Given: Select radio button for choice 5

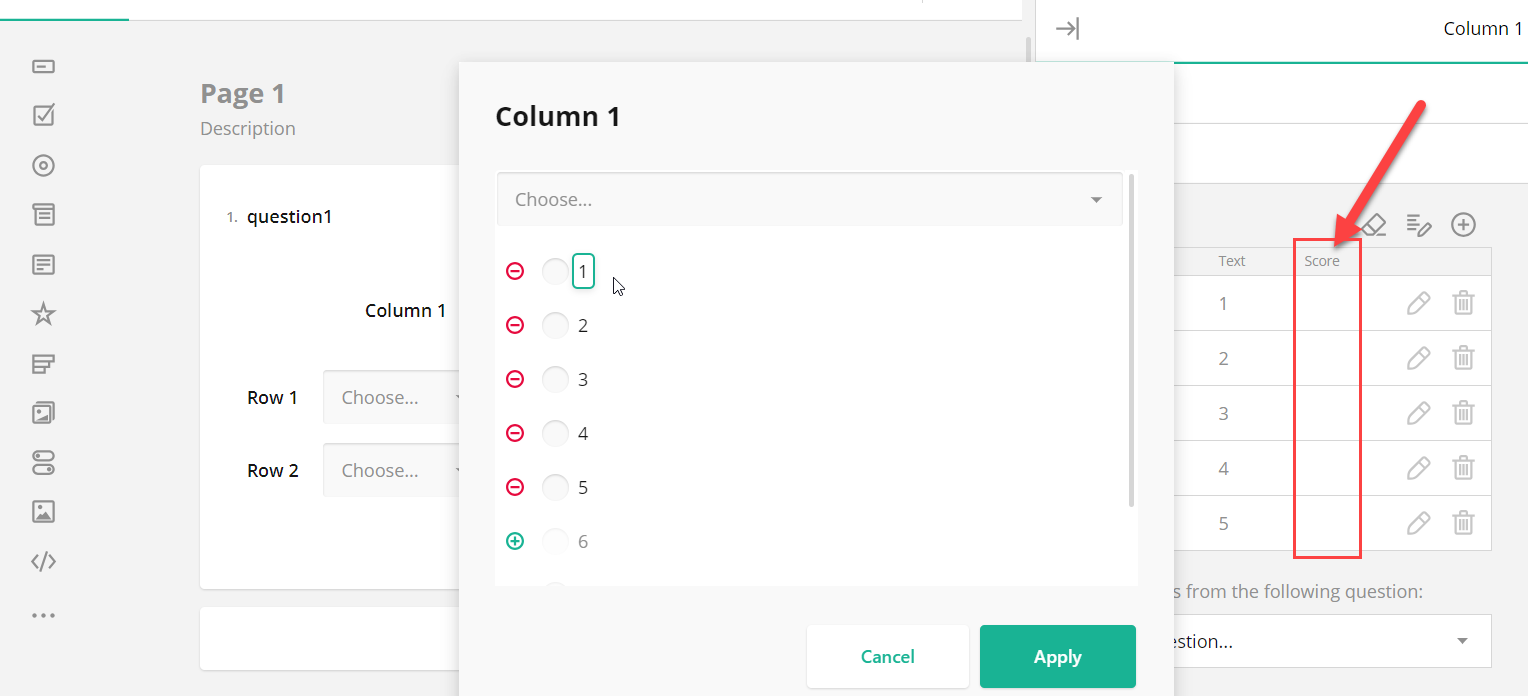Looking at the screenshot, I should (555, 487).
